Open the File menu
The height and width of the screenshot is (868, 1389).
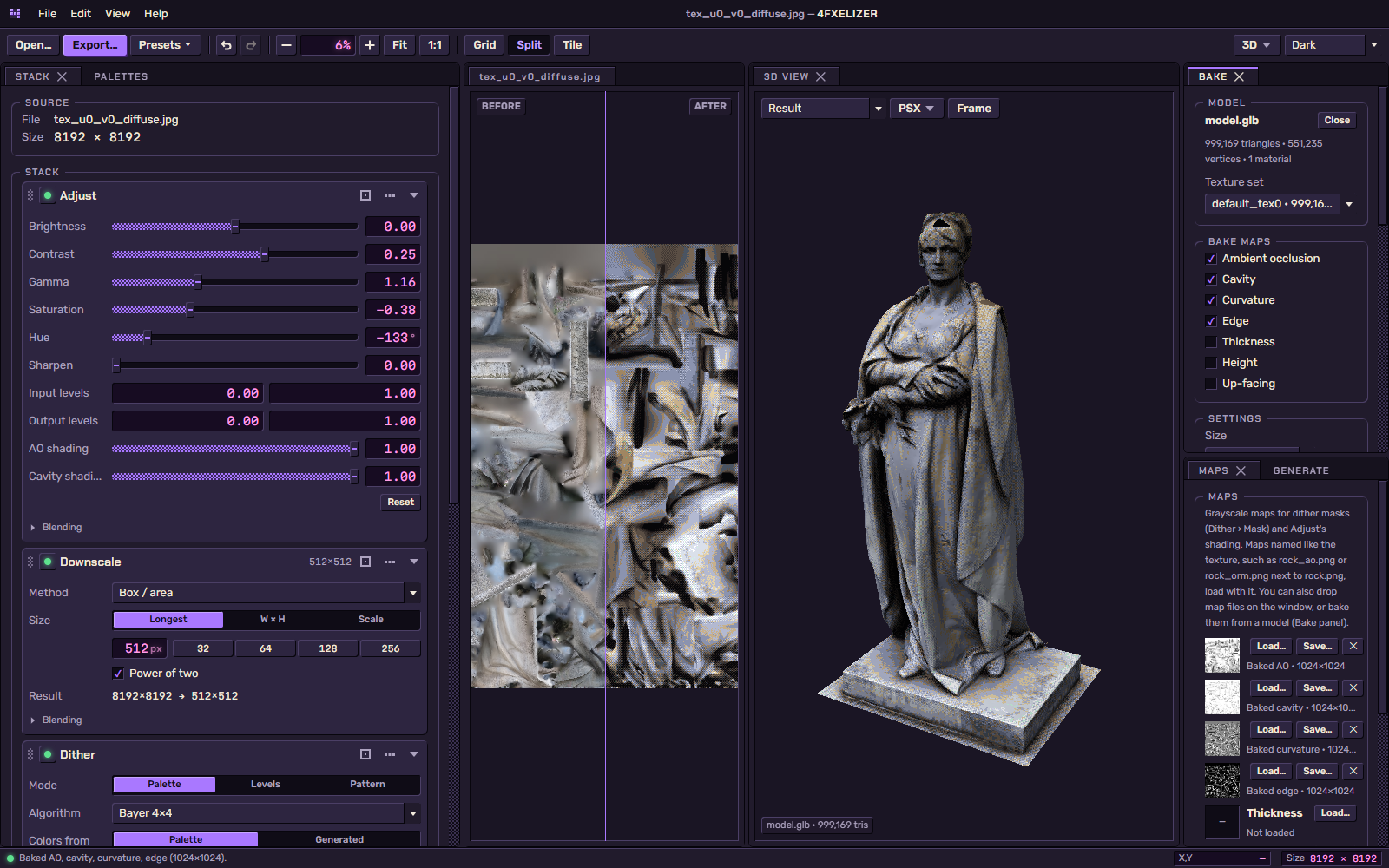48,14
